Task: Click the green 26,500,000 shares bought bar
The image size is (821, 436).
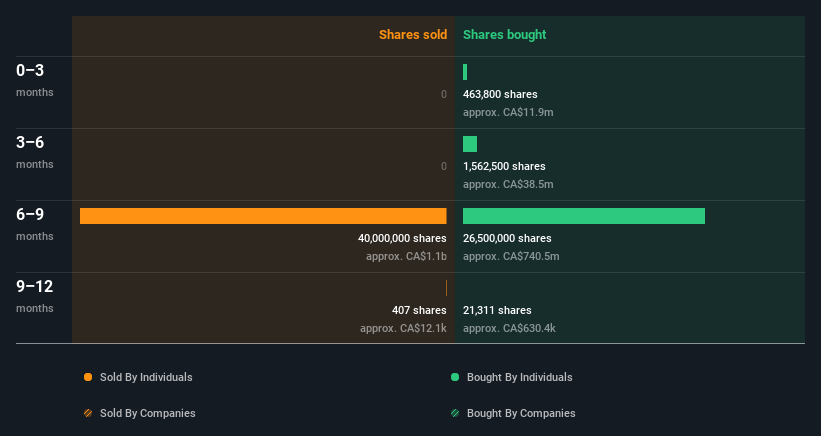Action: click(584, 216)
